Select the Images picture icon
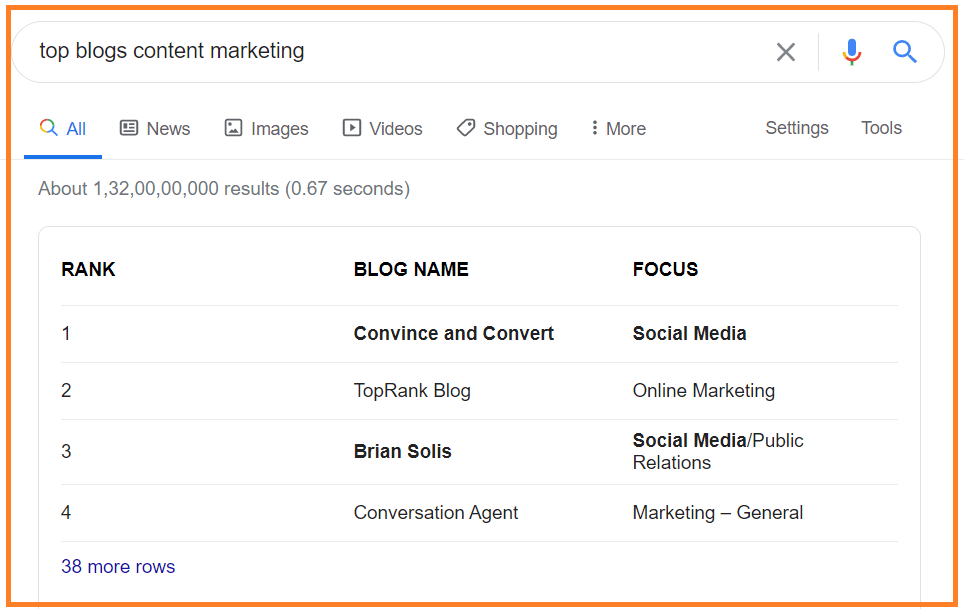Image resolution: width=964 pixels, height=609 pixels. tap(233, 128)
